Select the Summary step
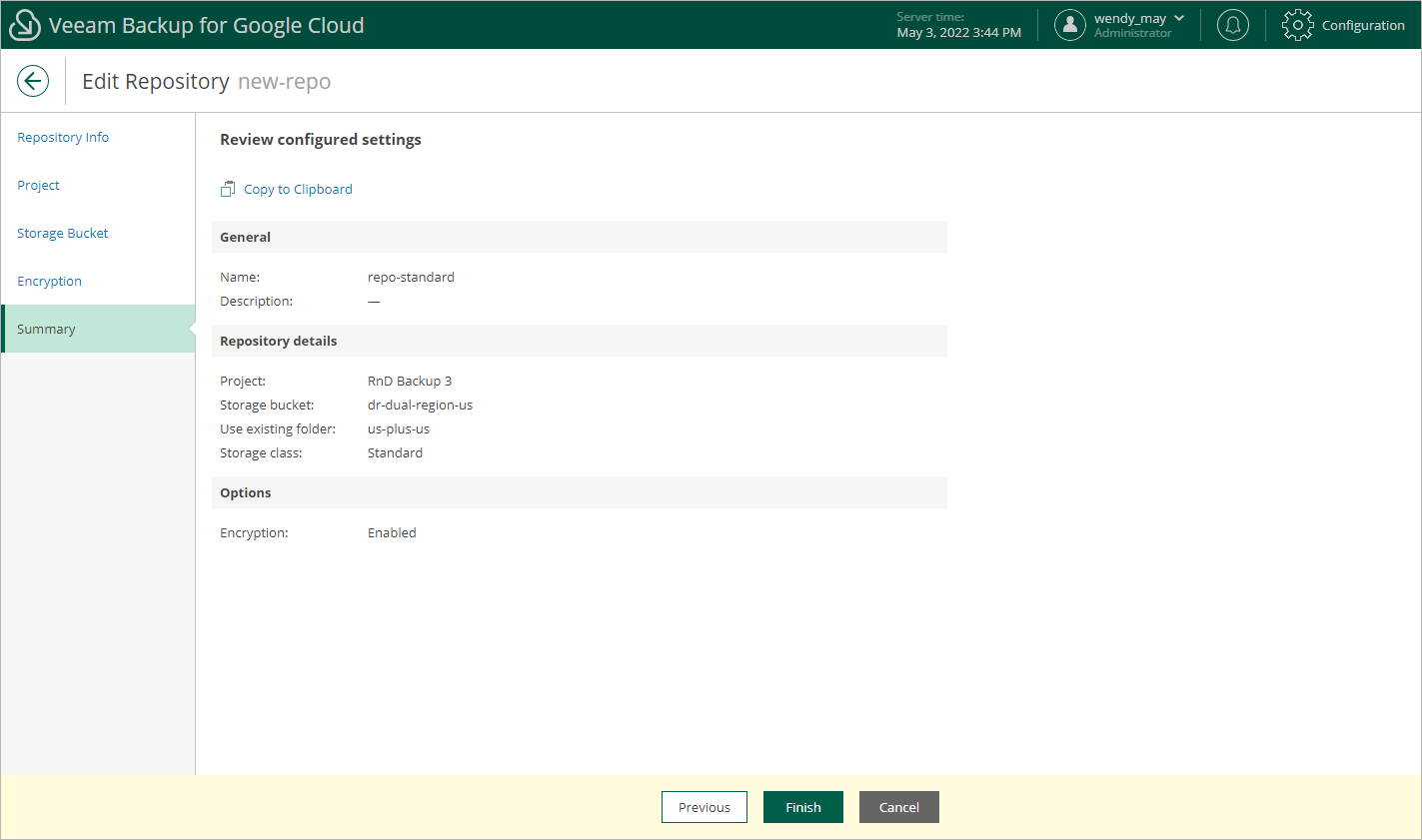The width and height of the screenshot is (1422, 840). coord(98,329)
